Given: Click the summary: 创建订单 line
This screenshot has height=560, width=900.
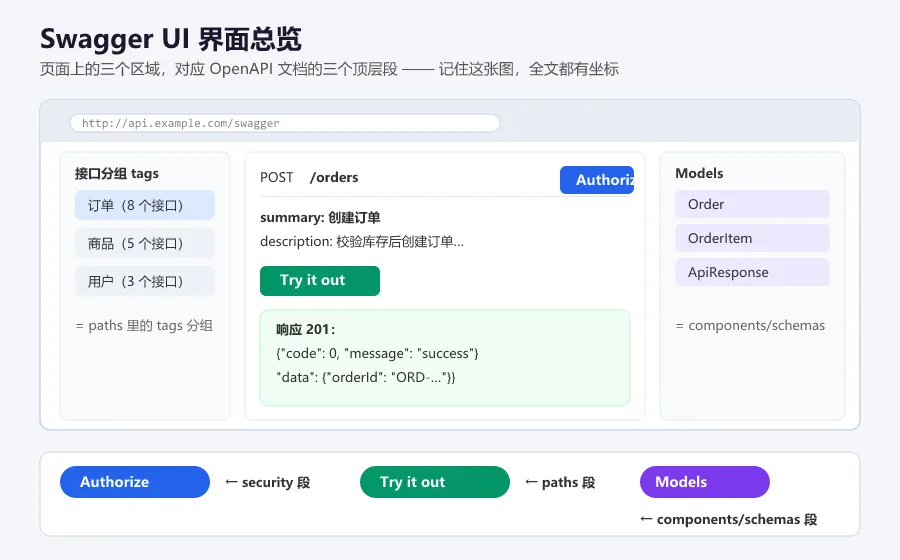Looking at the screenshot, I should 320,217.
